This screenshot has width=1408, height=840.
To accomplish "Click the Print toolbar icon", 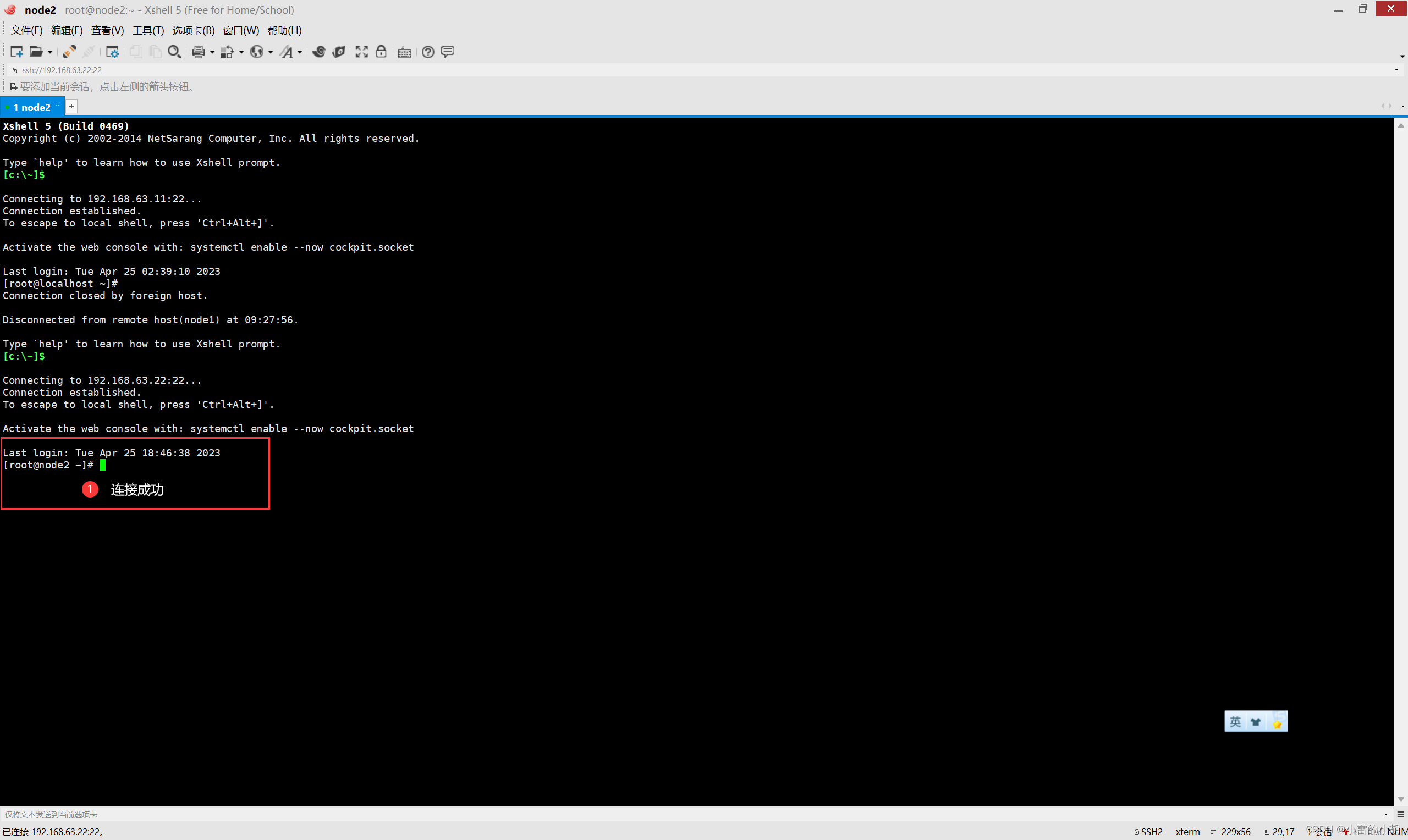I will coord(198,52).
